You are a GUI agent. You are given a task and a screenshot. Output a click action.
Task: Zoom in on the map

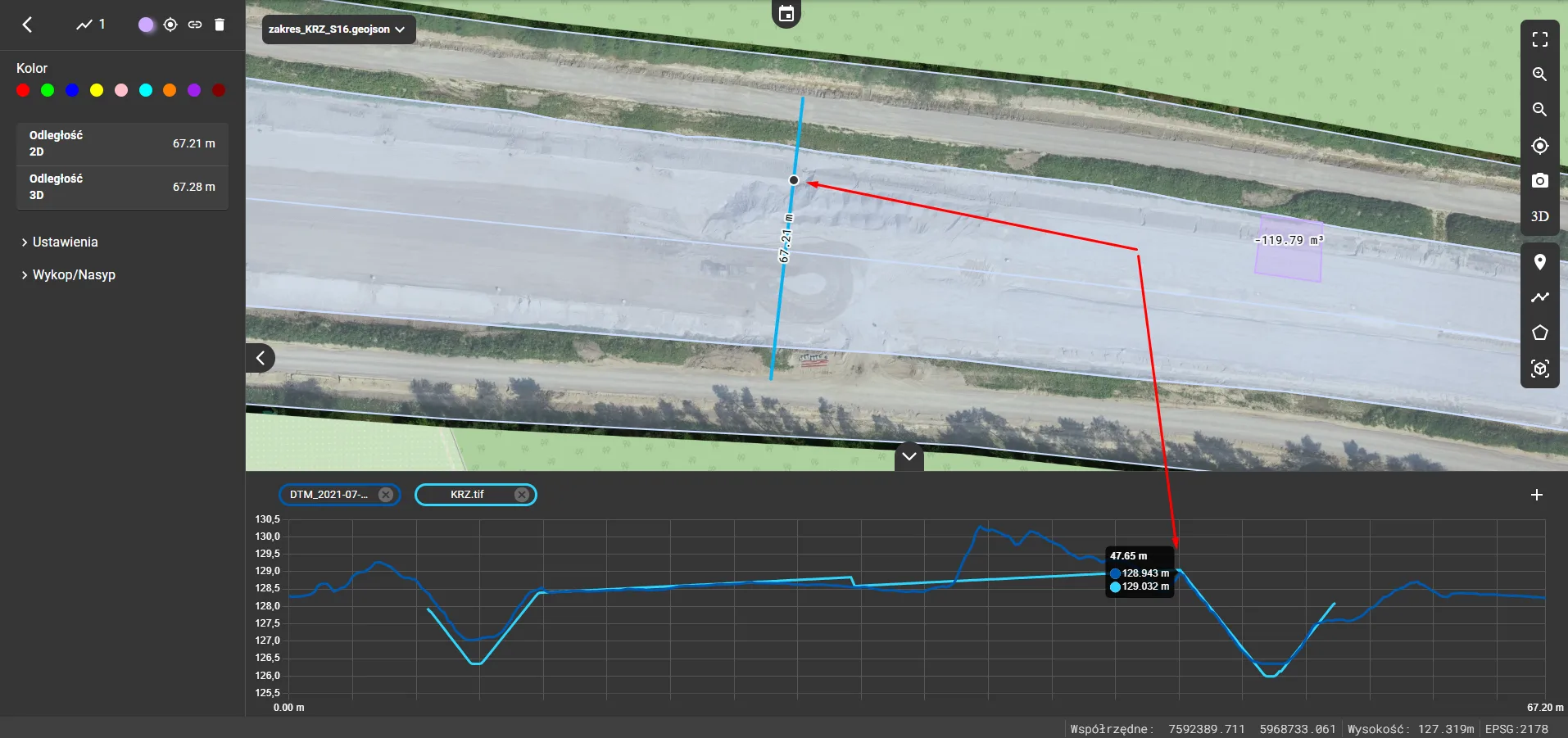(1539, 75)
